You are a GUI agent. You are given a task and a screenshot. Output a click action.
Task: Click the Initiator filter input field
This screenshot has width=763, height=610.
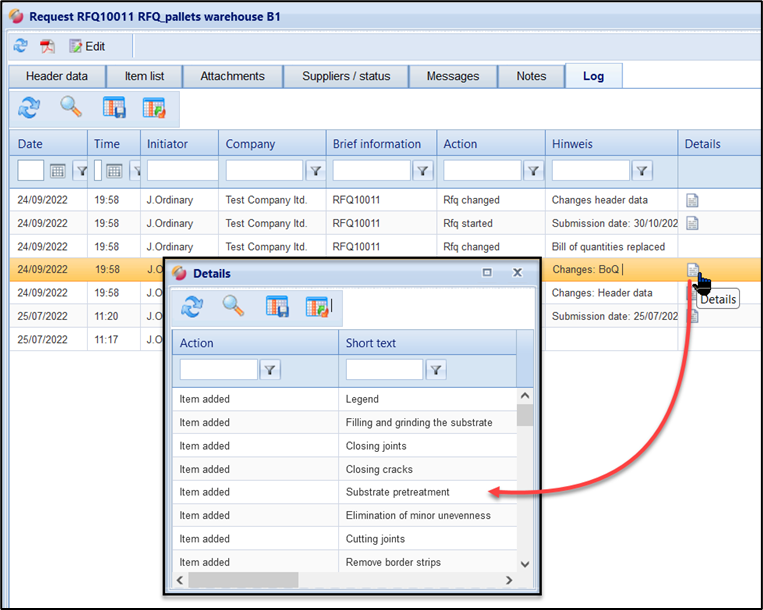[182, 171]
